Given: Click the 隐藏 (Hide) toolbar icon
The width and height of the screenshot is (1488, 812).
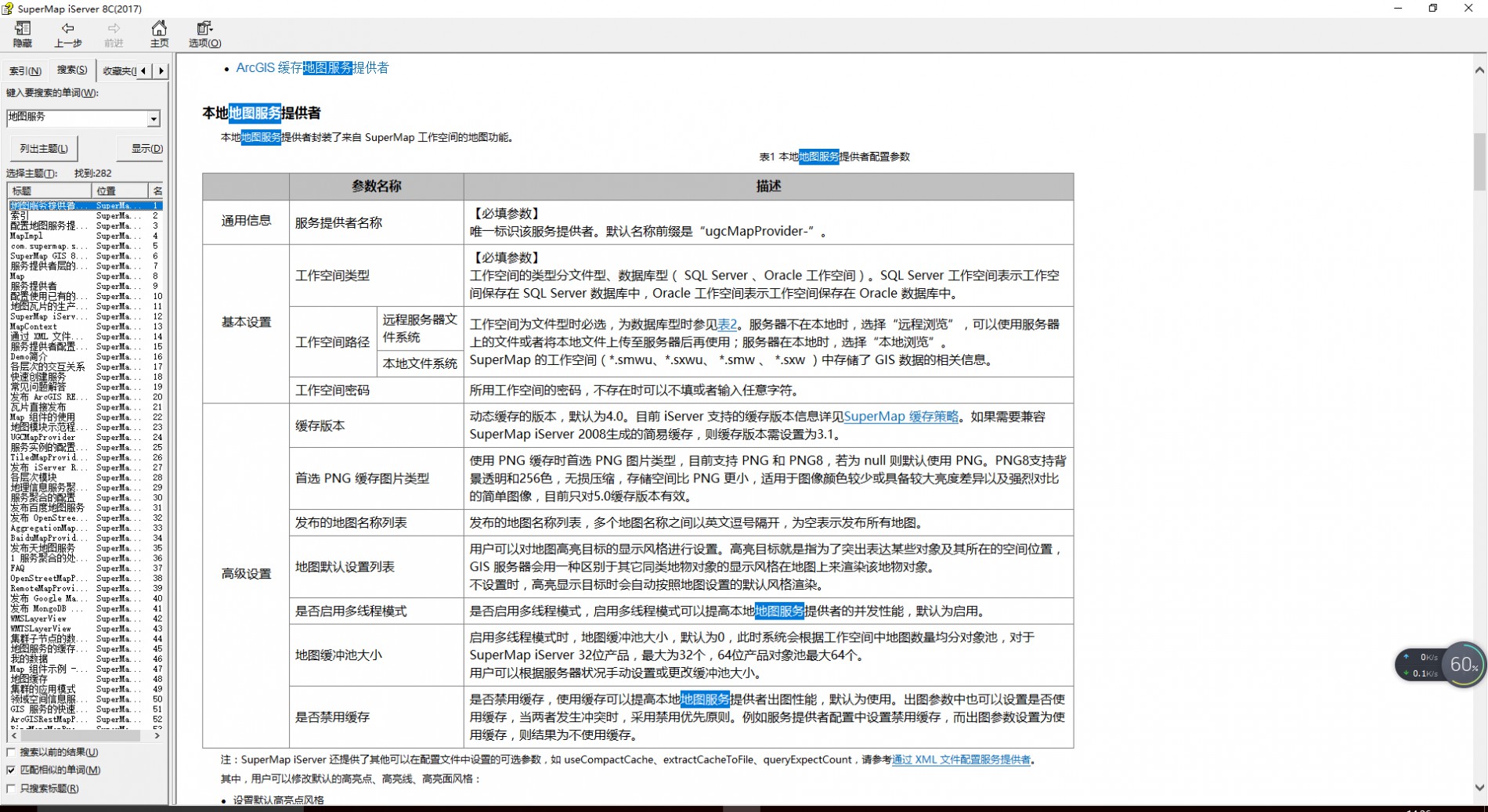Looking at the screenshot, I should click(23, 34).
